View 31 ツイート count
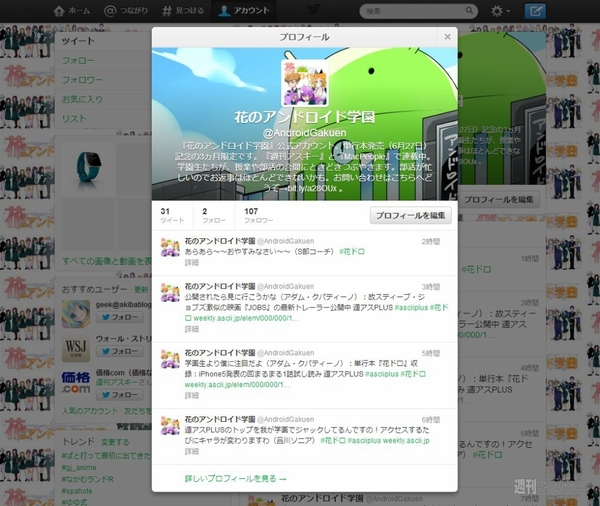This screenshot has height=506, width=600. coord(172,215)
